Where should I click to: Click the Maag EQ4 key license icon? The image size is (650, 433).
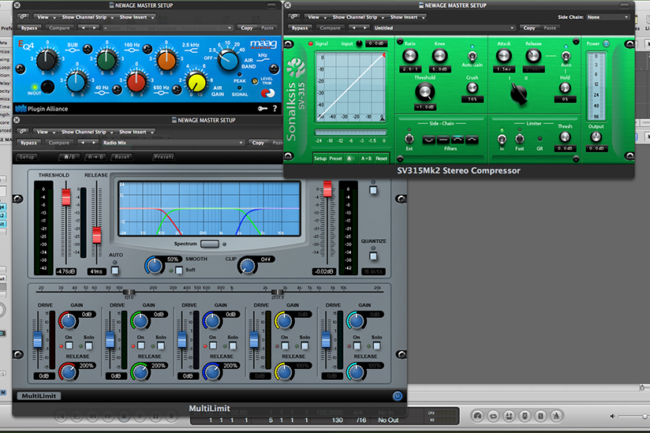[262, 108]
